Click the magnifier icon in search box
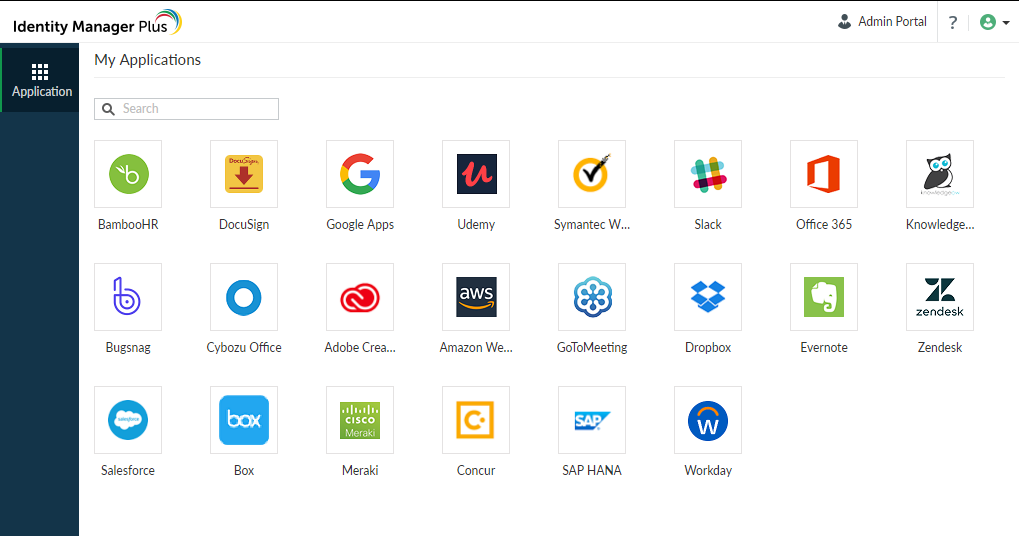Viewport: 1019px width, 536px height. click(109, 109)
